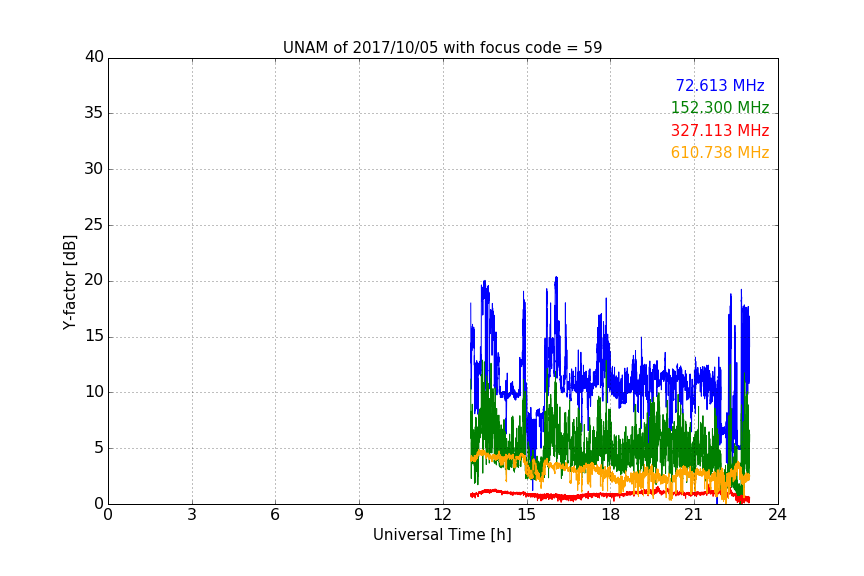The image size is (864, 576).
Task: Select the blue 72.613 MHz legend label
Action: (x=720, y=85)
